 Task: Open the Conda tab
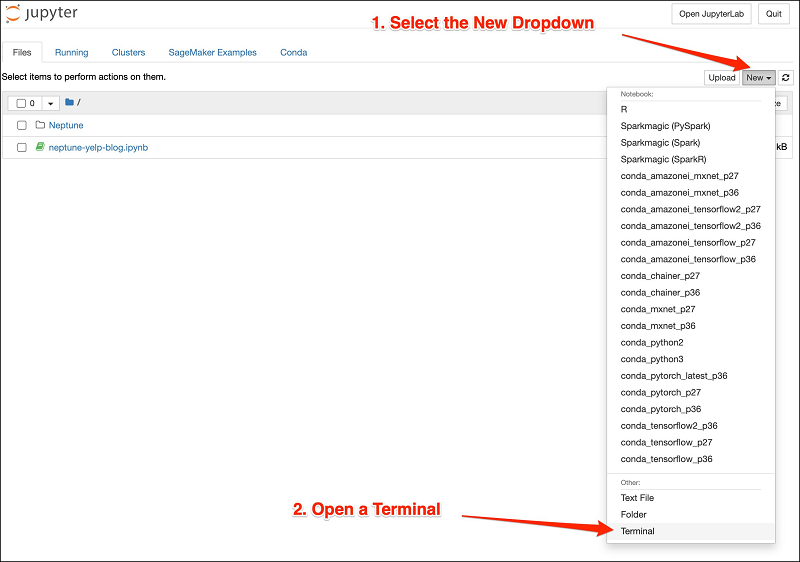pyautogui.click(x=293, y=53)
